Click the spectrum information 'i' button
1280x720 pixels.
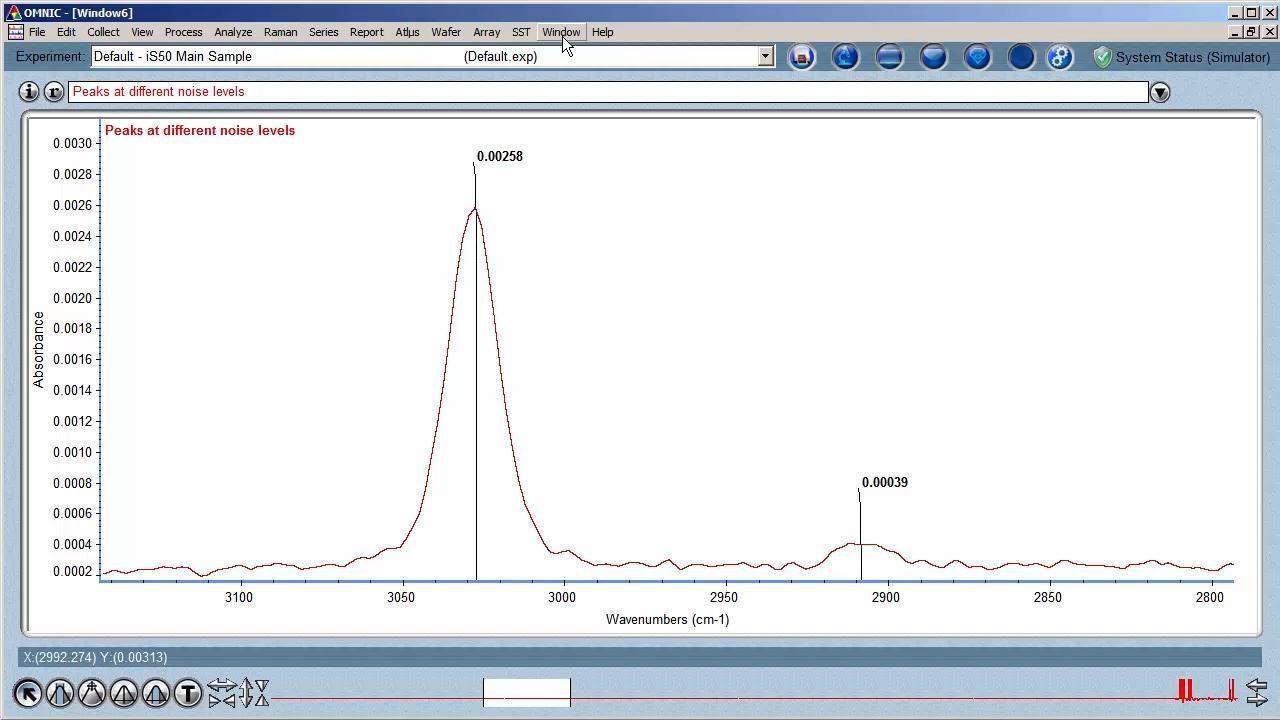29,92
